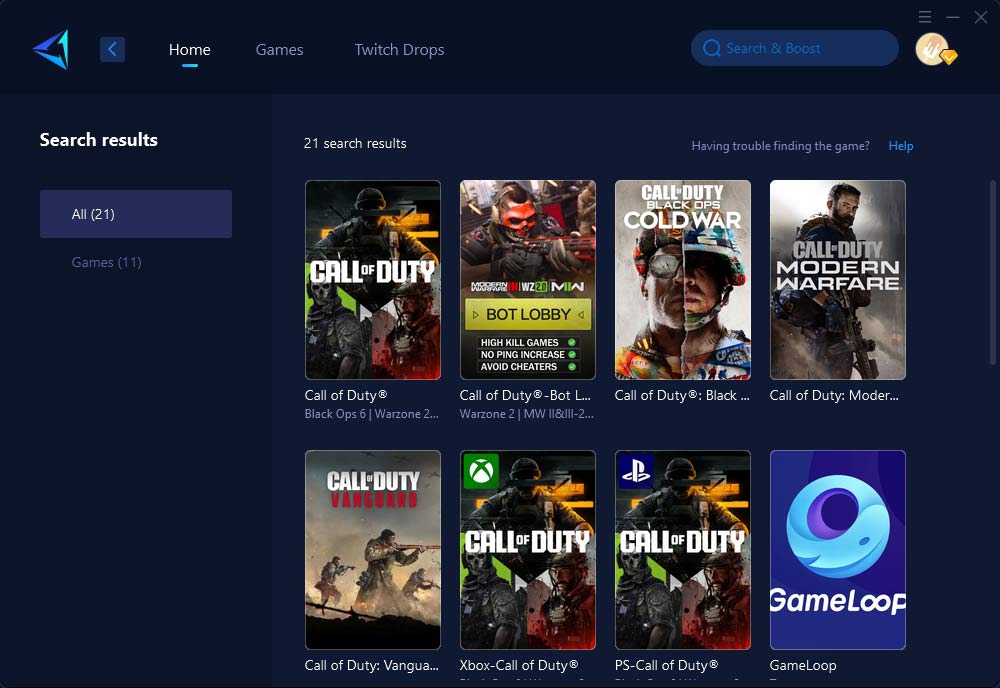Click the 'GameLoop' title text
The image size is (1000, 688).
point(803,665)
